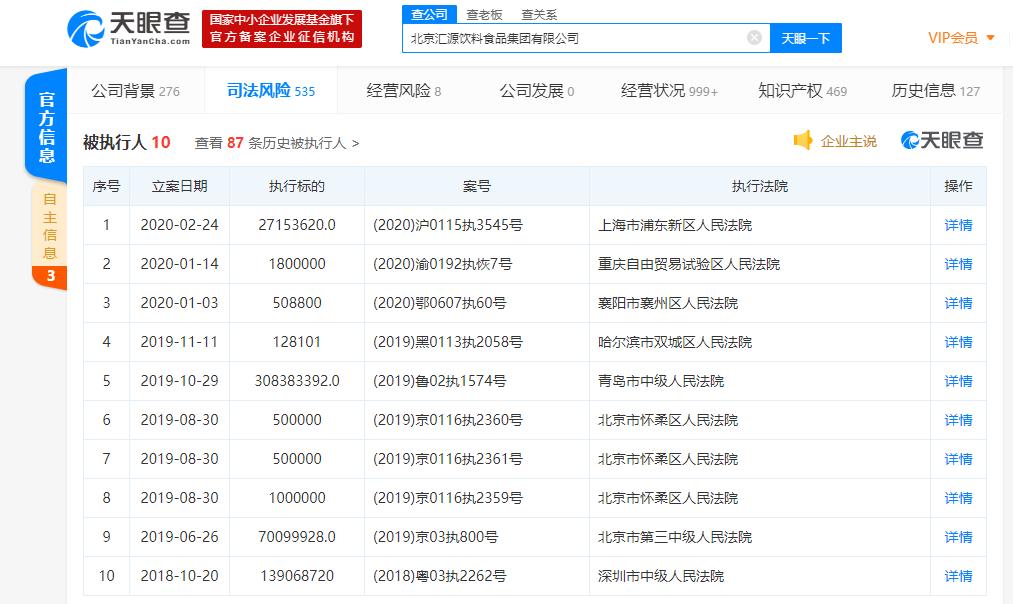Open the 公司背景 276 tab
Screen dimensions: 1013x604
pyautogui.click(x=136, y=90)
